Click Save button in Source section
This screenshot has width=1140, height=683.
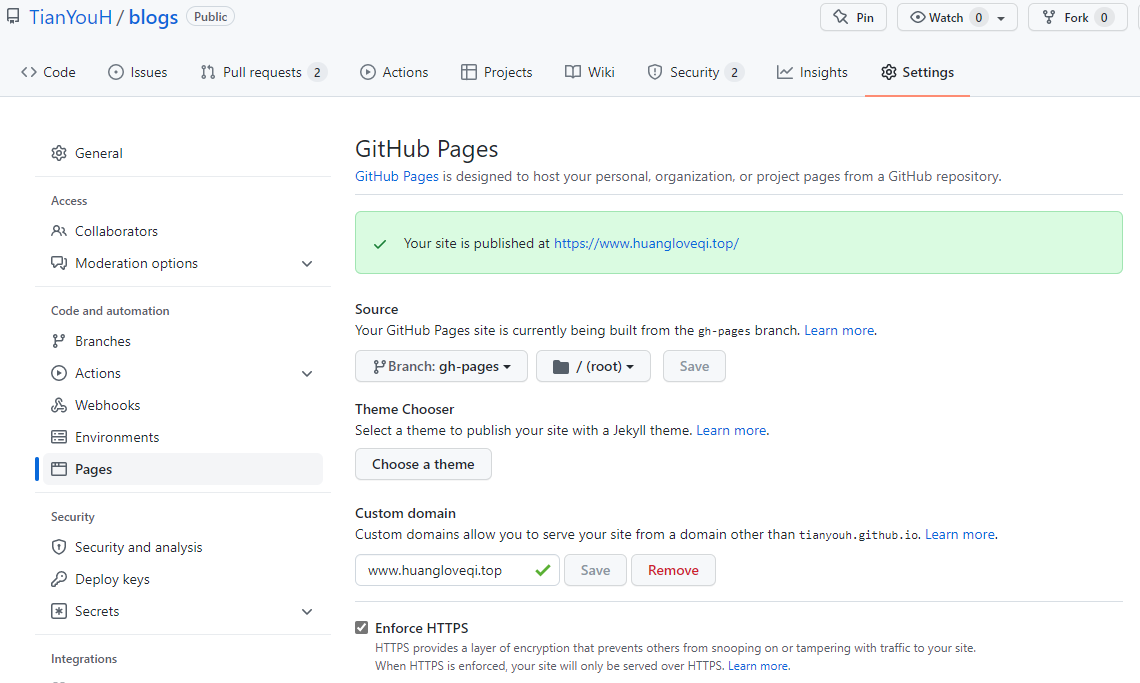tap(694, 366)
